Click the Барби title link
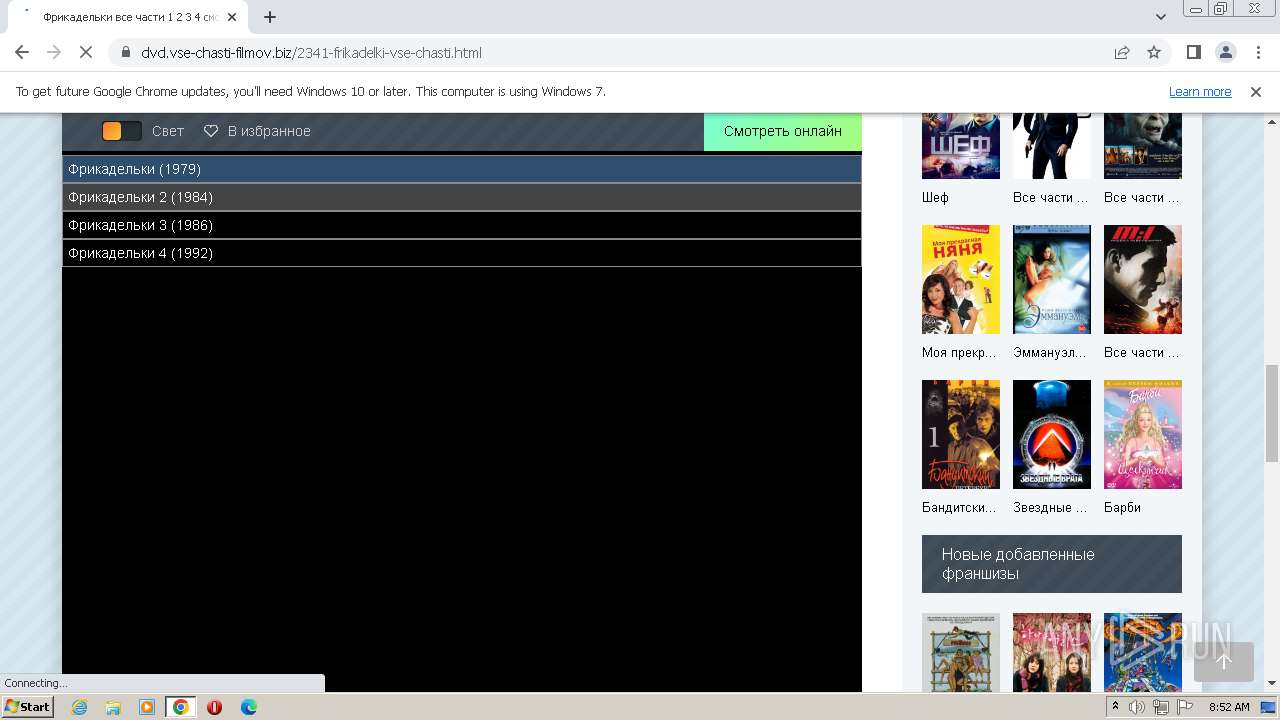This screenshot has height=720, width=1280. pyautogui.click(x=1122, y=507)
